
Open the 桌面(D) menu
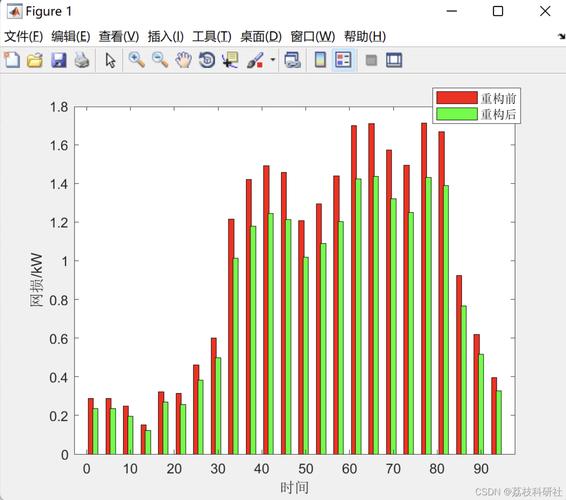pyautogui.click(x=261, y=36)
